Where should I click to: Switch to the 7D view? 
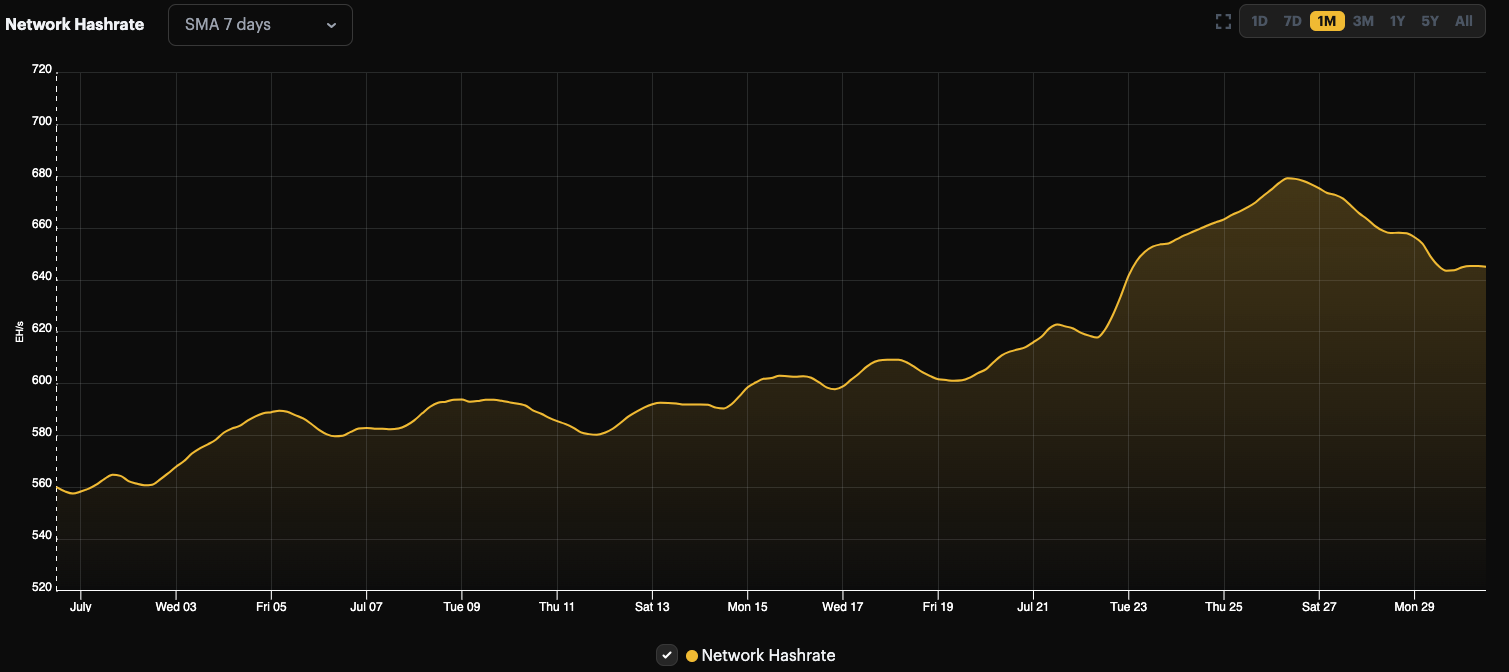[x=1292, y=20]
